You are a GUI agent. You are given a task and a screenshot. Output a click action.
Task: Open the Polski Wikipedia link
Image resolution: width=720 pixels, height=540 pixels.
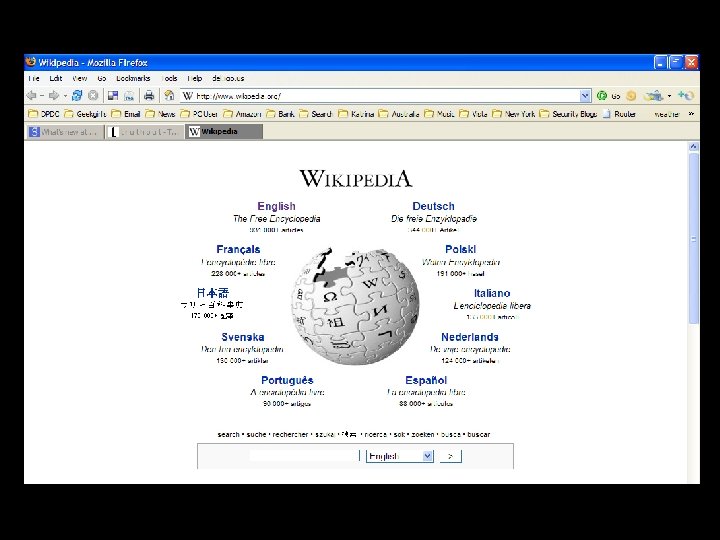pyautogui.click(x=461, y=249)
